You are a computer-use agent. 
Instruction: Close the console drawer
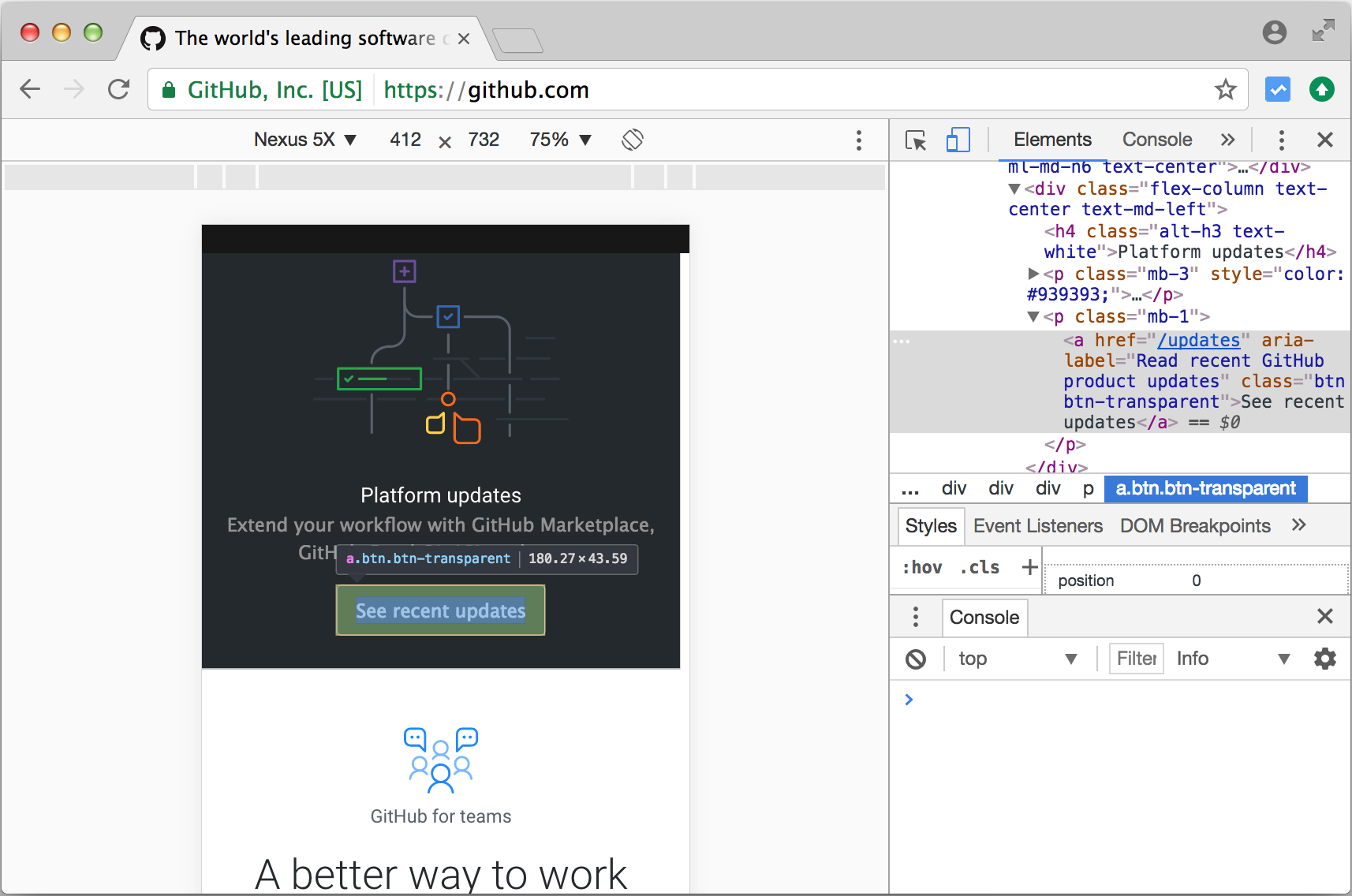coord(1325,616)
